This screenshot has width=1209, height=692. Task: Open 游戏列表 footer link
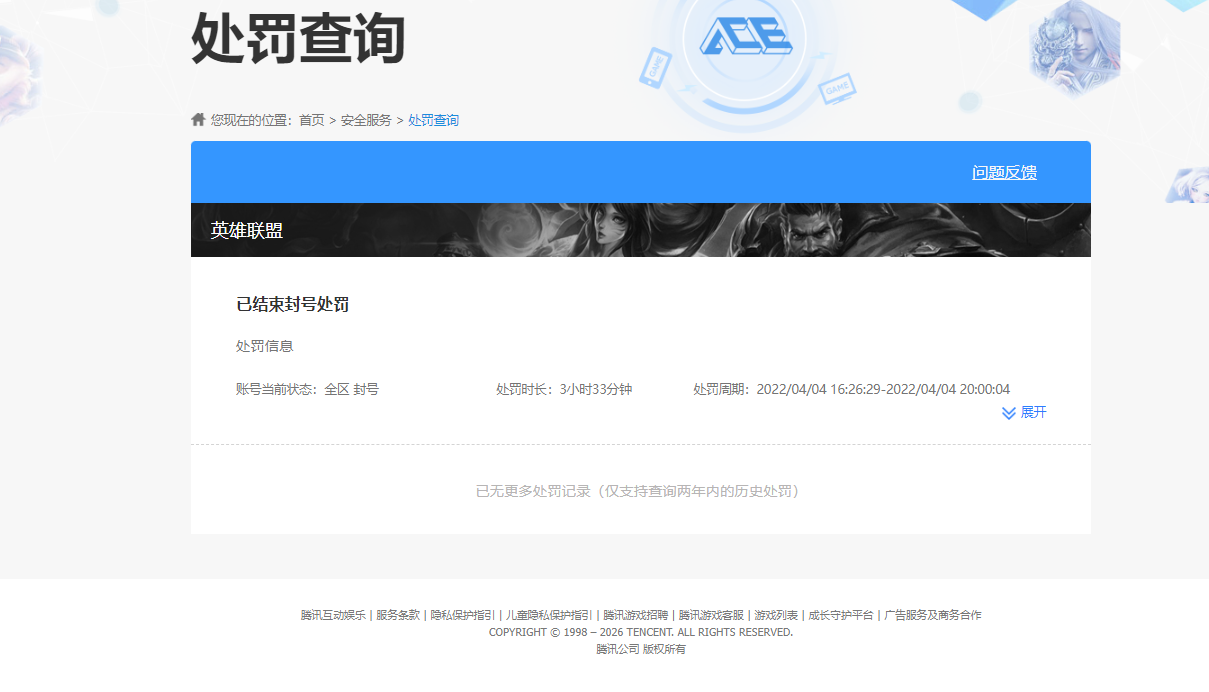pos(776,615)
